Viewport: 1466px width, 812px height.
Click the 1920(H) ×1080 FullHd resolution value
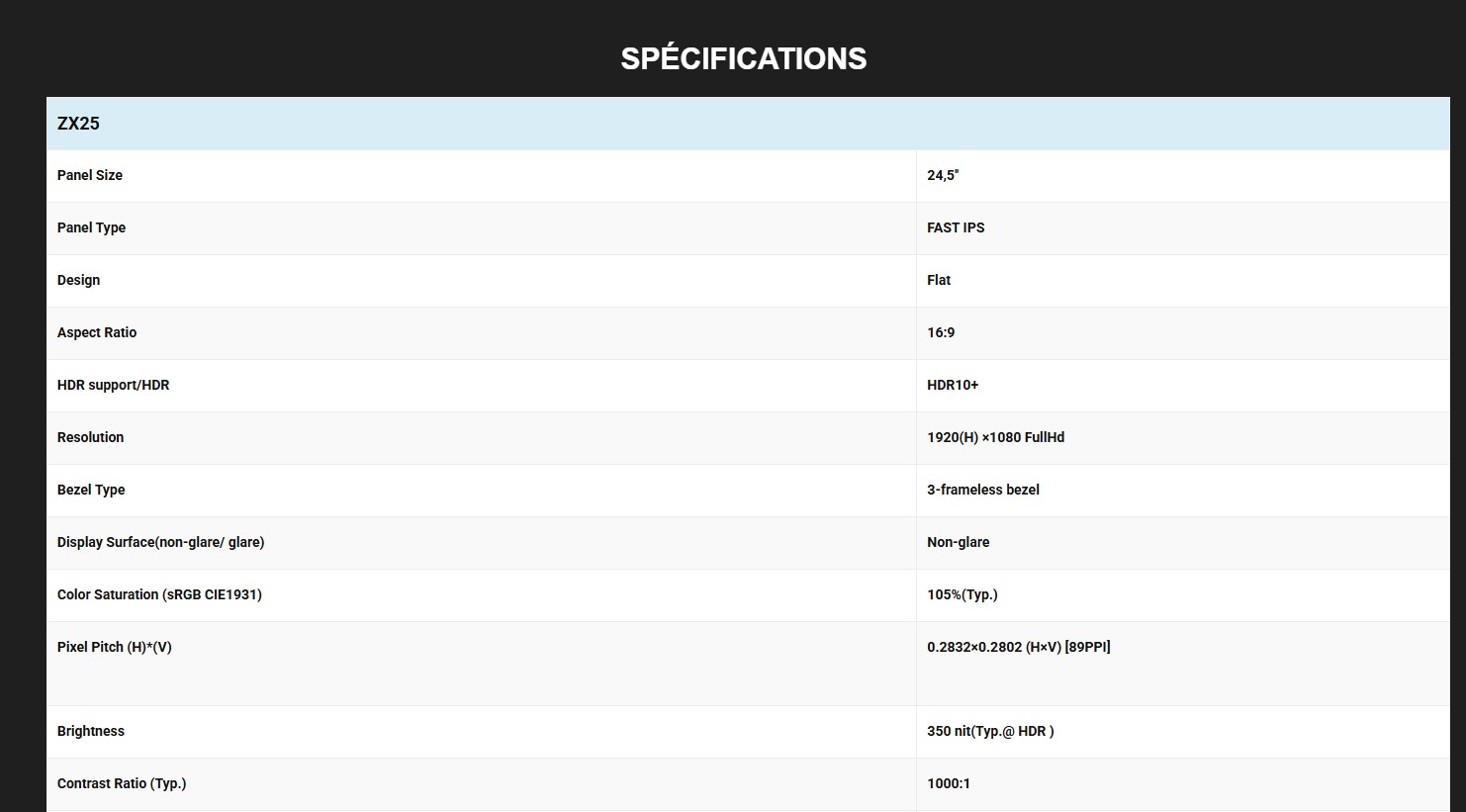point(995,437)
